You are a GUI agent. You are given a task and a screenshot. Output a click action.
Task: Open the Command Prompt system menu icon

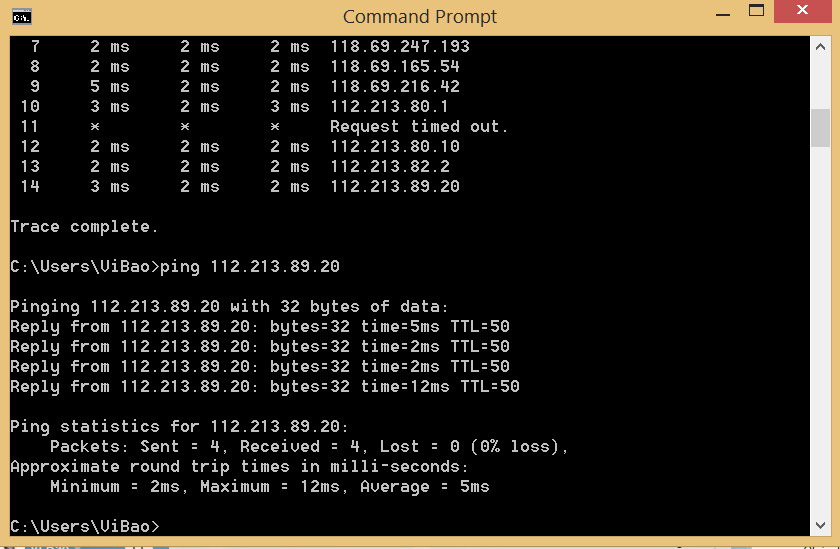(x=22, y=17)
